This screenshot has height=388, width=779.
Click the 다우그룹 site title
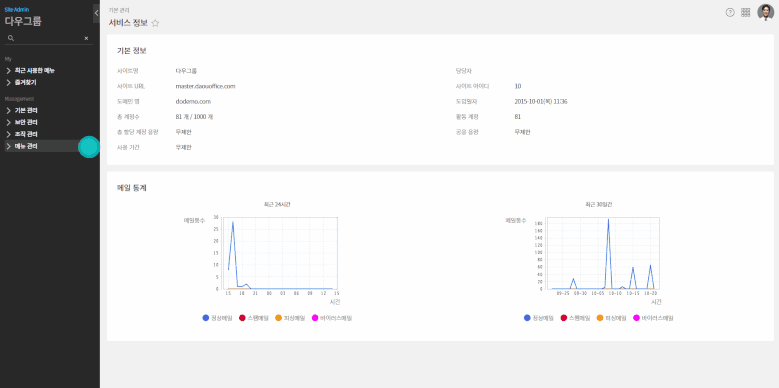(x=23, y=21)
